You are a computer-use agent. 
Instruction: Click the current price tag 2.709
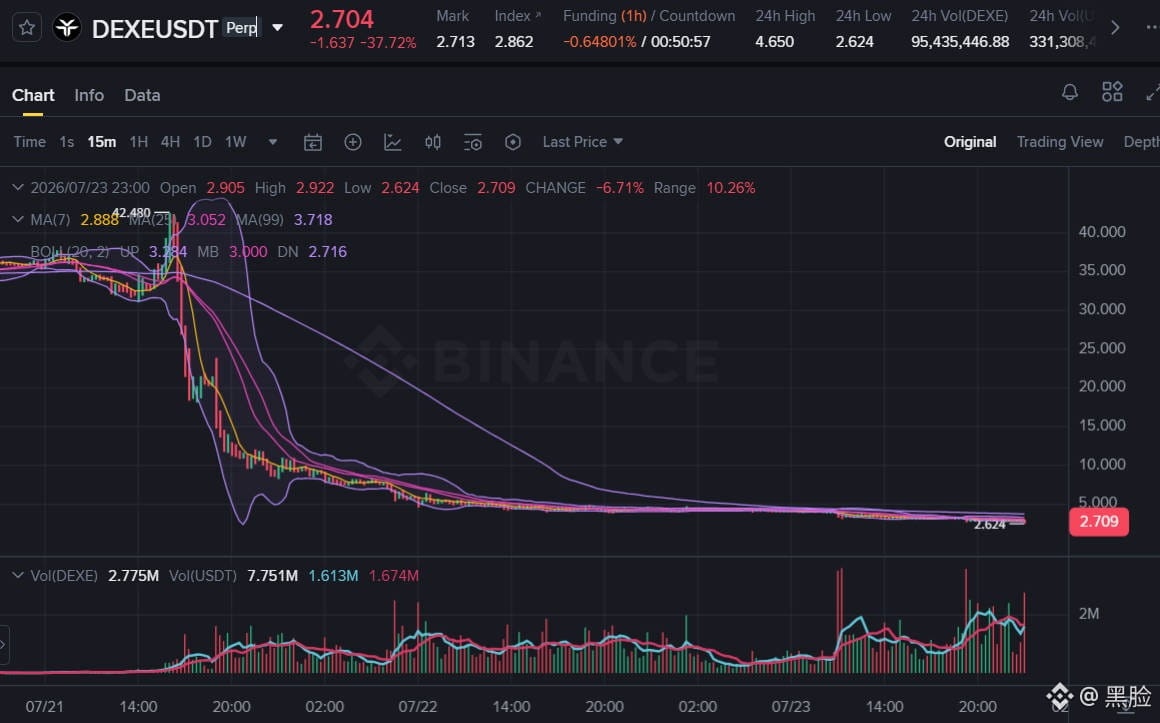pyautogui.click(x=1099, y=521)
